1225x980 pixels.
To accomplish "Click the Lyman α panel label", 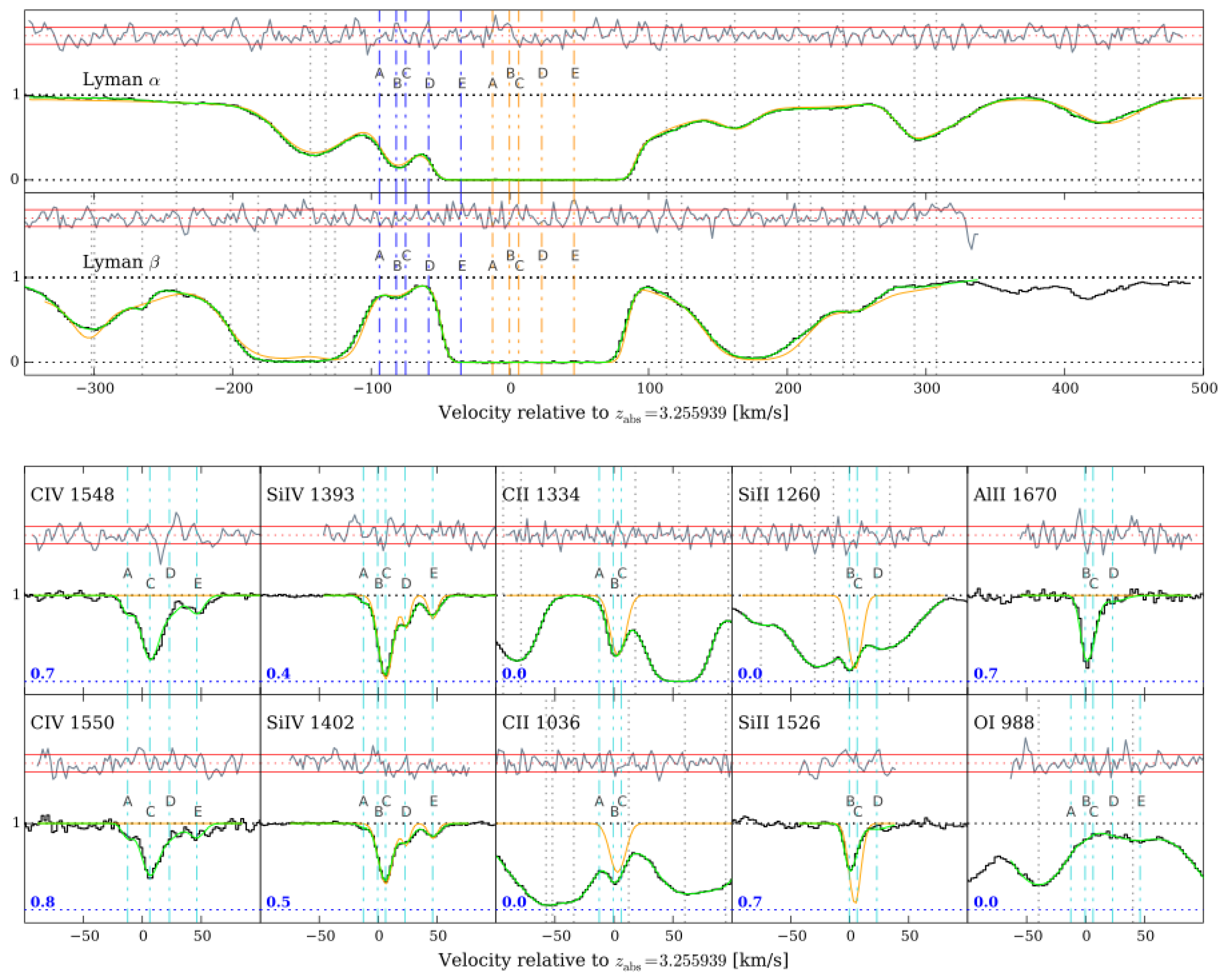I will pos(121,80).
